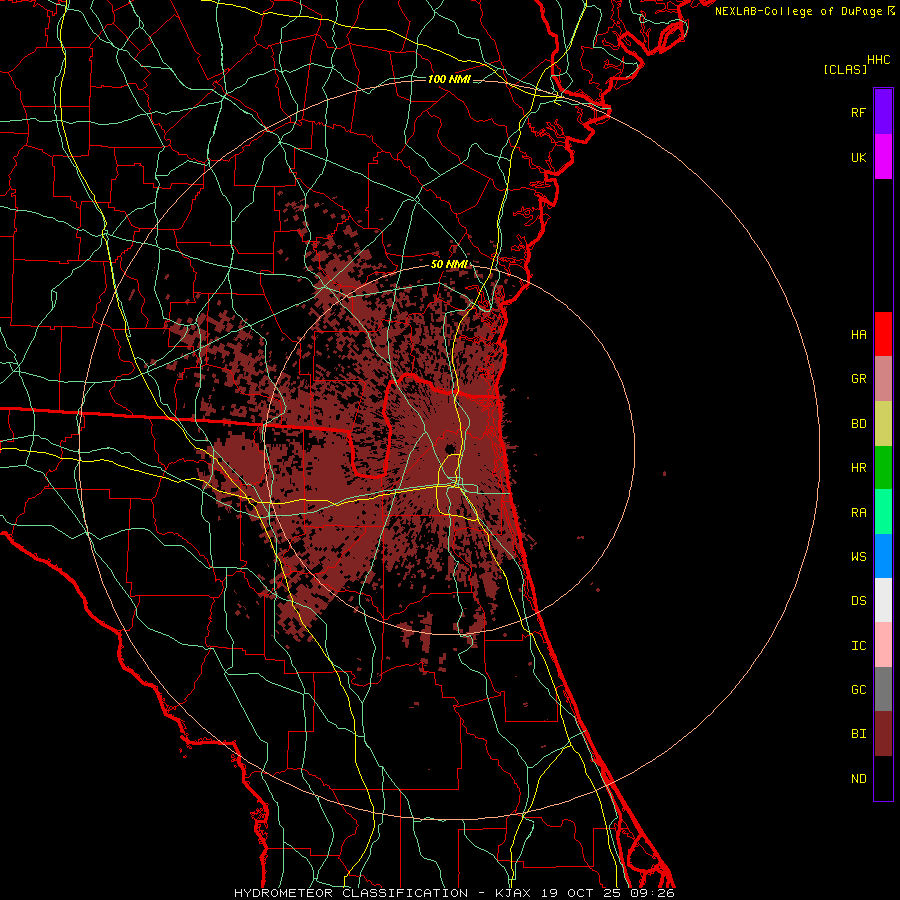Click the 'IC' legend label
Viewport: 900px width, 900px height.
pyautogui.click(x=858, y=646)
